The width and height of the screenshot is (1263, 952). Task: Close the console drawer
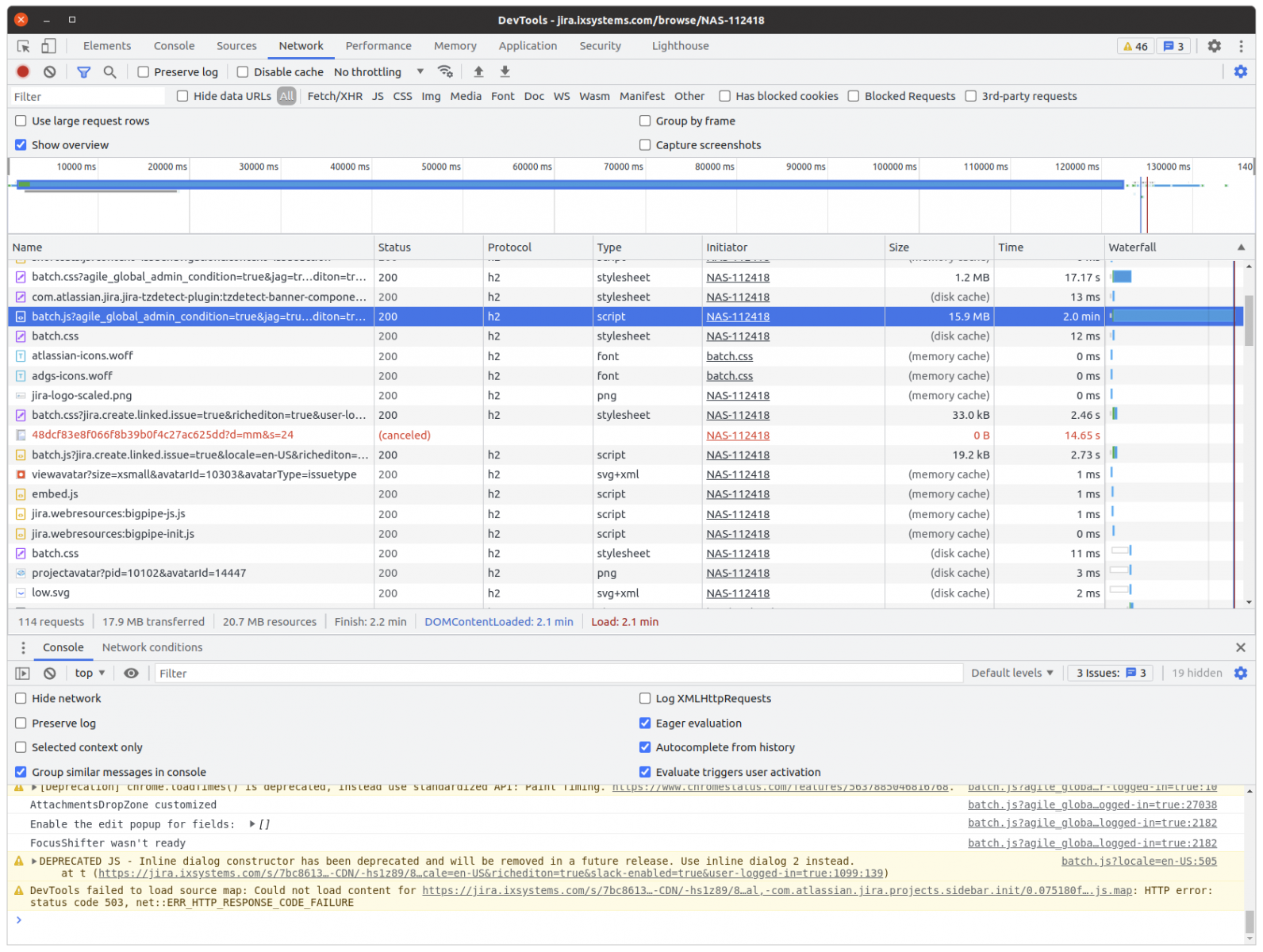pos(1240,647)
